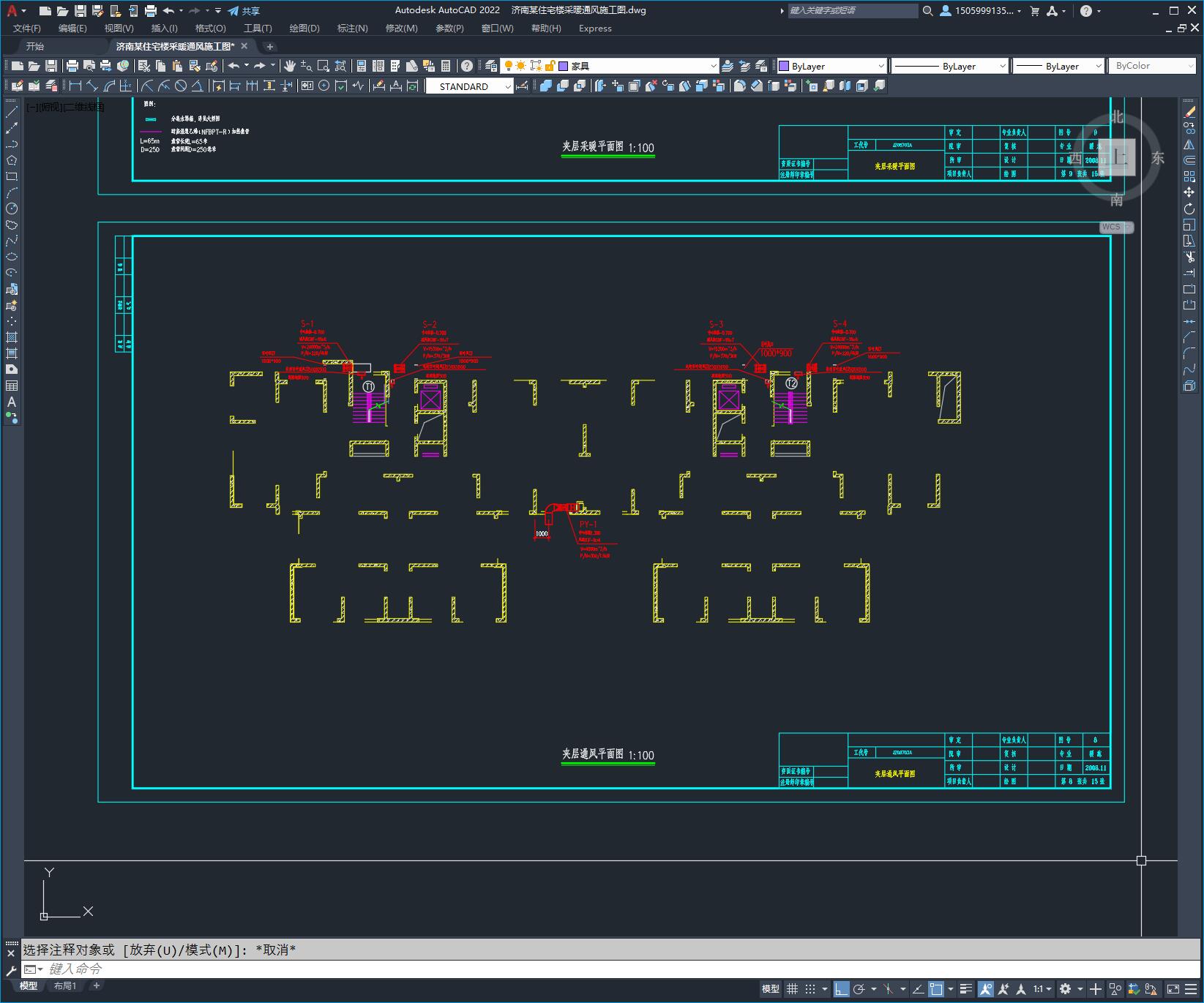Open the 绘图(D) menu
Screen dimensions: 1204x1003
pos(304,29)
